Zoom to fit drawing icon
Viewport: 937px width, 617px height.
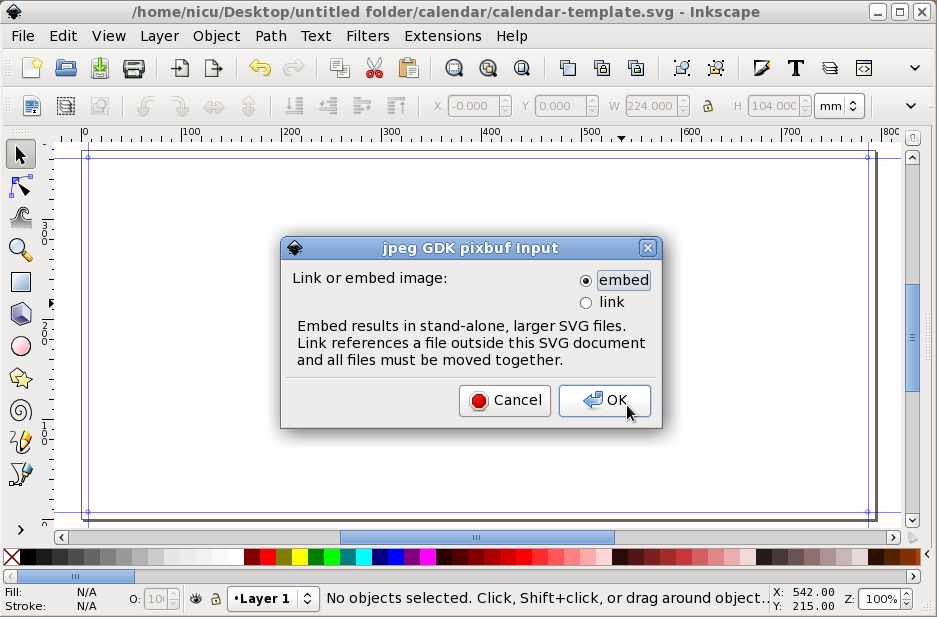[488, 68]
